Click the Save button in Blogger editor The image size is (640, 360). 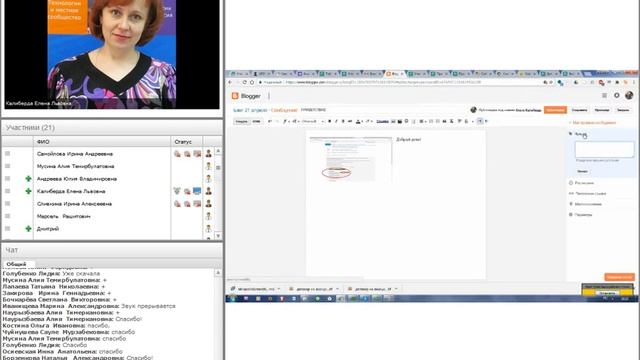(579, 110)
